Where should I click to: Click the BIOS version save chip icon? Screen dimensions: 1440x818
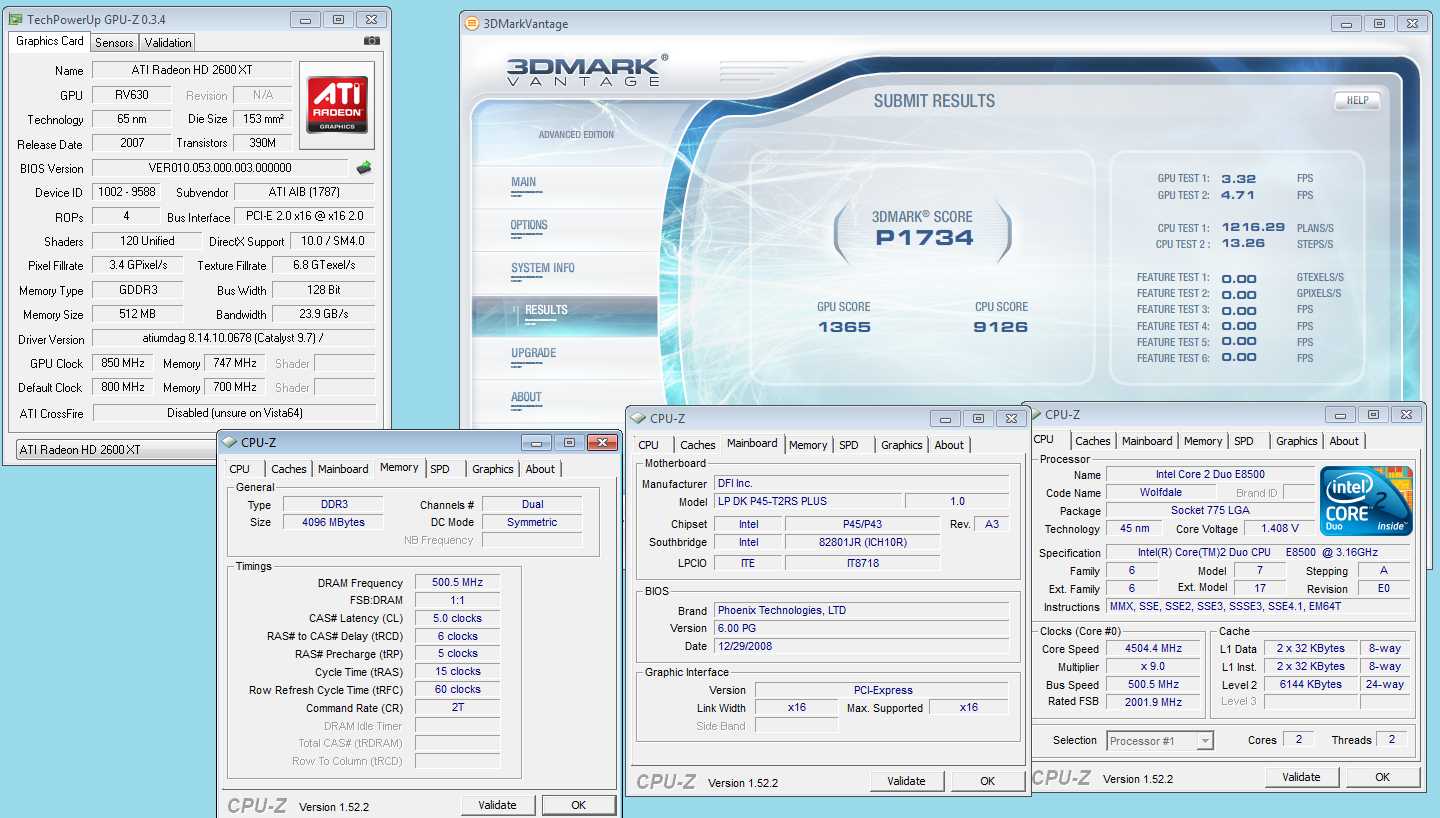point(365,168)
